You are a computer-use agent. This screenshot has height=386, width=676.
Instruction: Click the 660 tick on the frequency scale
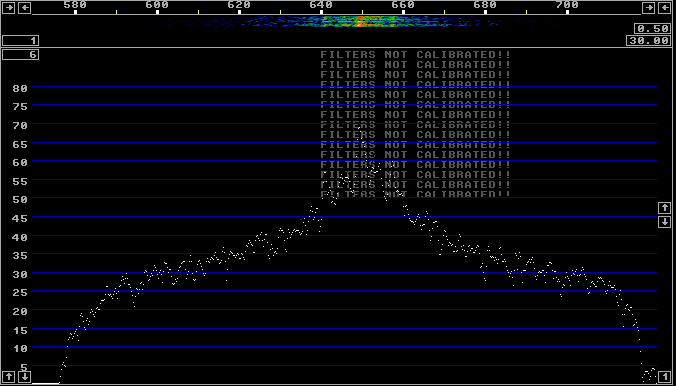[403, 12]
